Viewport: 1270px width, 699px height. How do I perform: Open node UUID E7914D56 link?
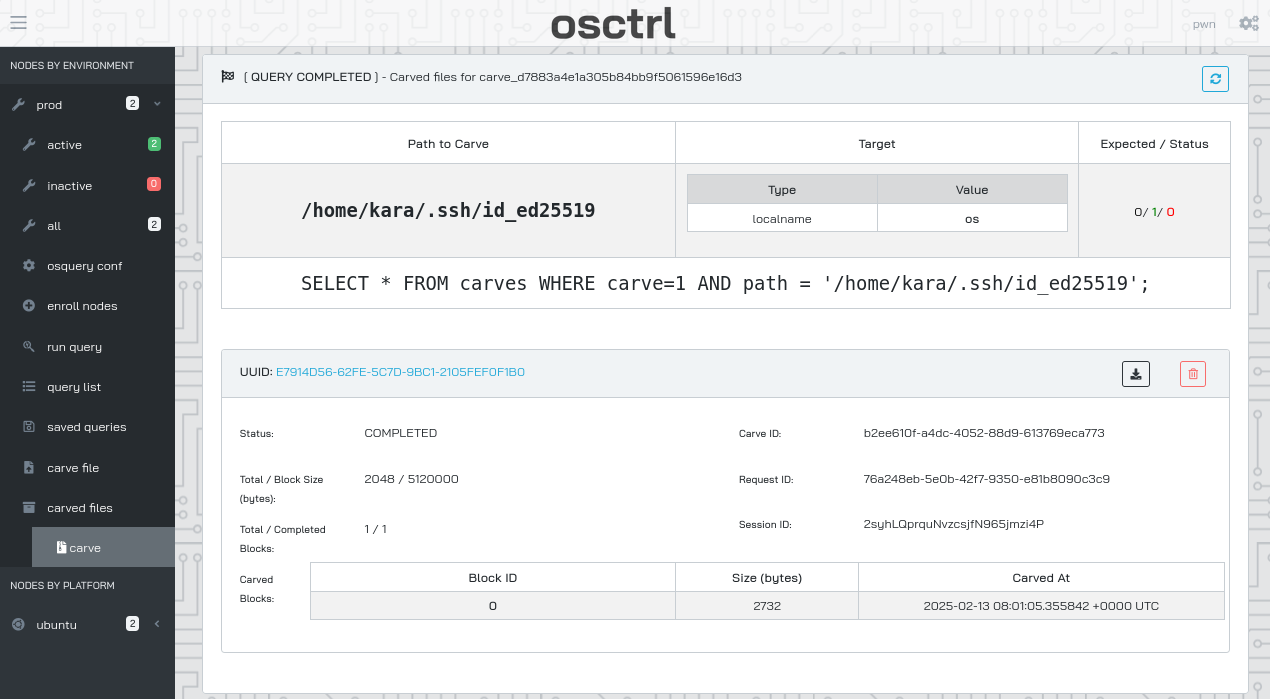[x=400, y=372]
